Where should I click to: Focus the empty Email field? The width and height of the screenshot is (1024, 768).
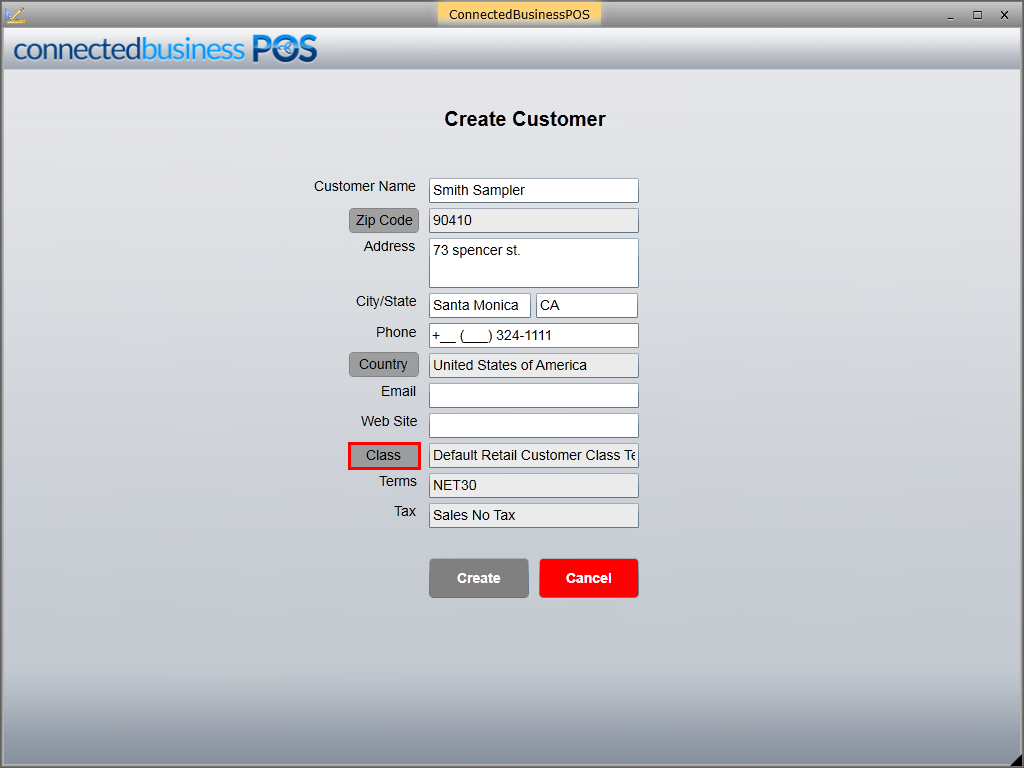coord(534,395)
